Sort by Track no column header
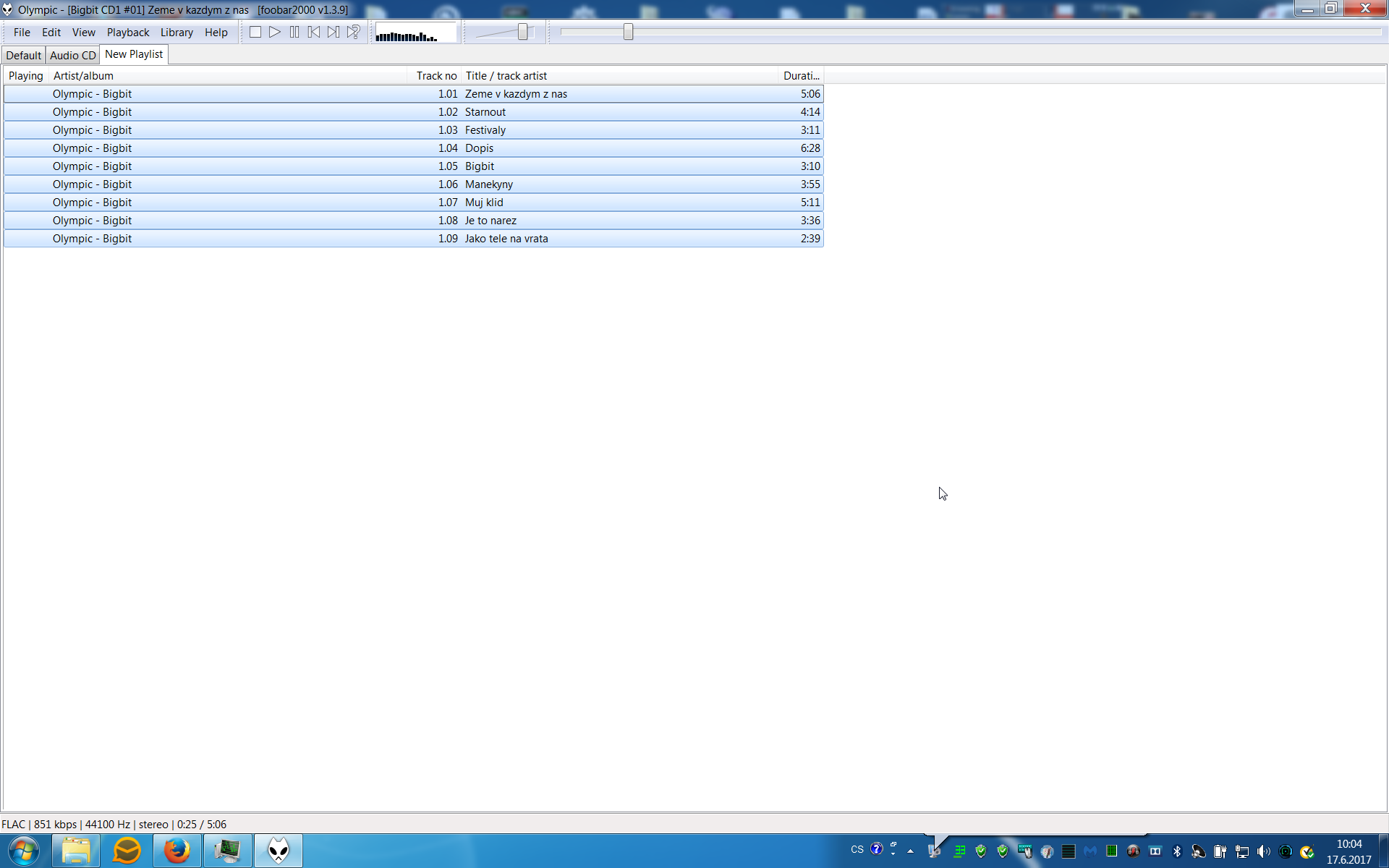The image size is (1389, 868). coord(436,76)
